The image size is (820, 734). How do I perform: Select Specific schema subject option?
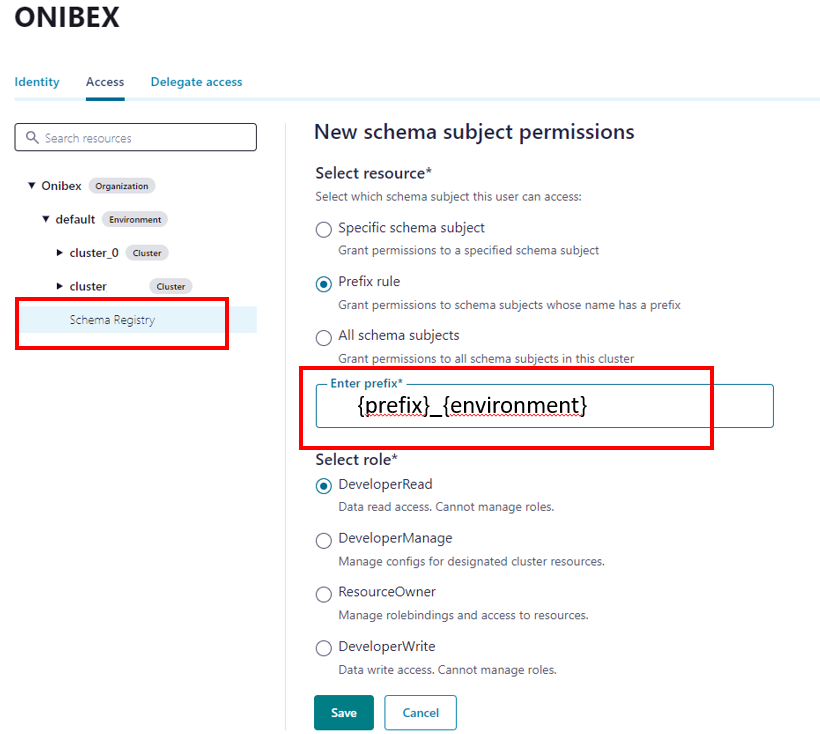[x=324, y=229]
